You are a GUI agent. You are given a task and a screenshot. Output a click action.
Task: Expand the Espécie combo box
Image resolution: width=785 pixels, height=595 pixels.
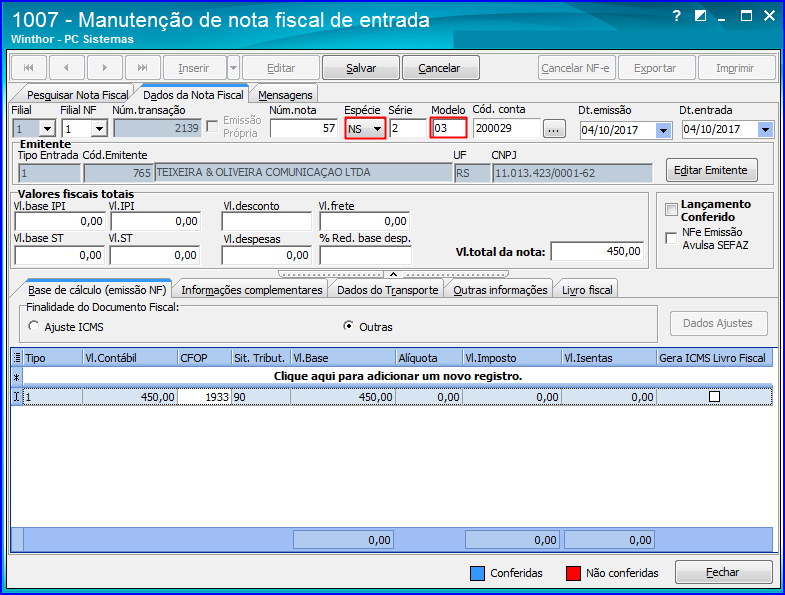click(377, 129)
